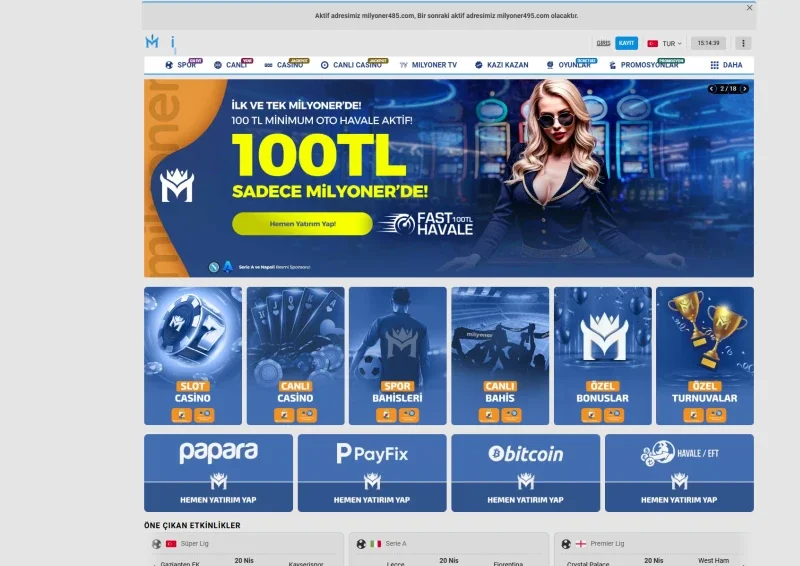Click the Milyoner crown logo in the header
The height and width of the screenshot is (566, 800).
pos(152,42)
